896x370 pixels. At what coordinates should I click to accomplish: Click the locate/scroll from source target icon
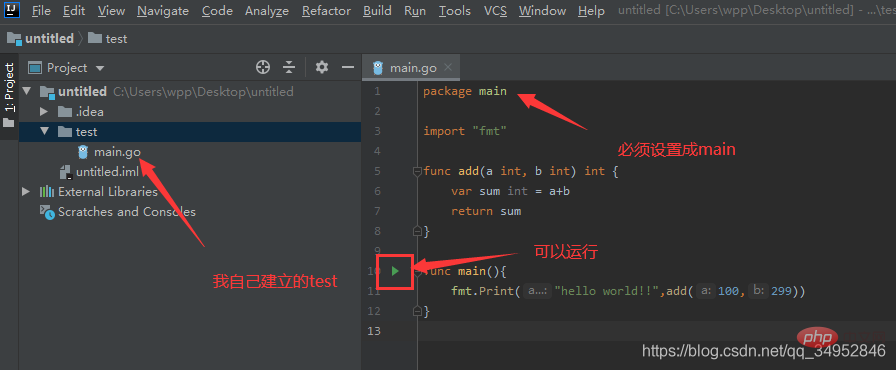[263, 67]
